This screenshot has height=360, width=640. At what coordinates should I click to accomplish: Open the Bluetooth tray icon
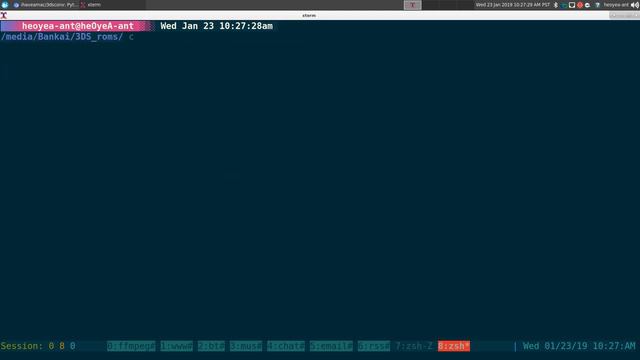pyautogui.click(x=556, y=5)
